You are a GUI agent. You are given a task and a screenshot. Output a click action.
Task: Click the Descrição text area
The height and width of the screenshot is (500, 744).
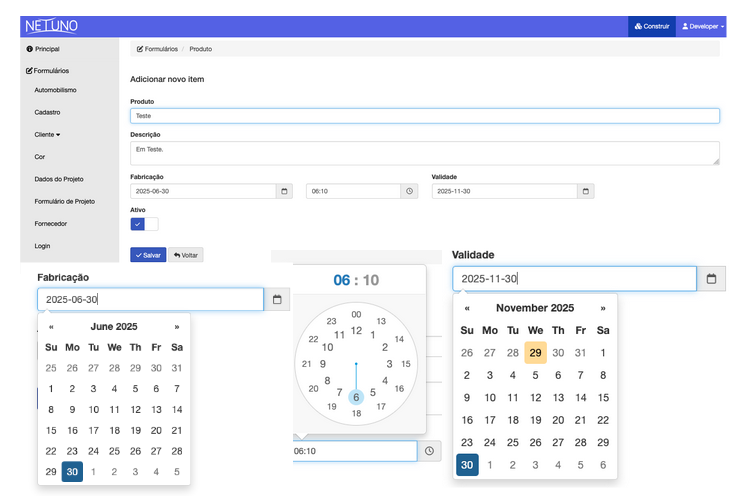coord(424,152)
